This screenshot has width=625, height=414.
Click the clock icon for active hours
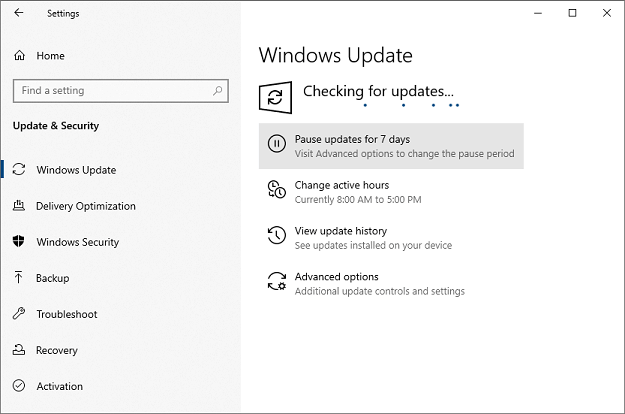pos(275,191)
